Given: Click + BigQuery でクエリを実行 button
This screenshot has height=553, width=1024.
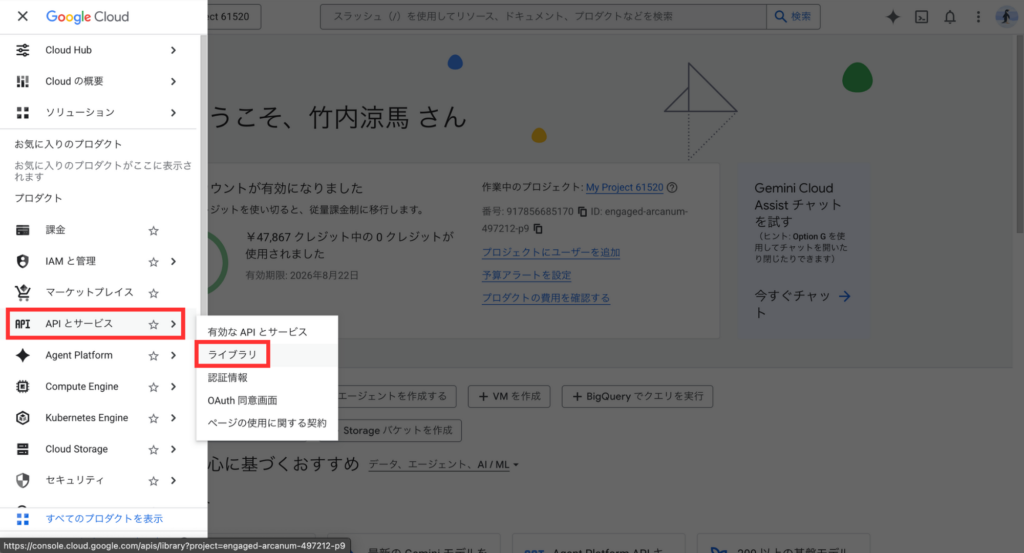Looking at the screenshot, I should click(637, 396).
